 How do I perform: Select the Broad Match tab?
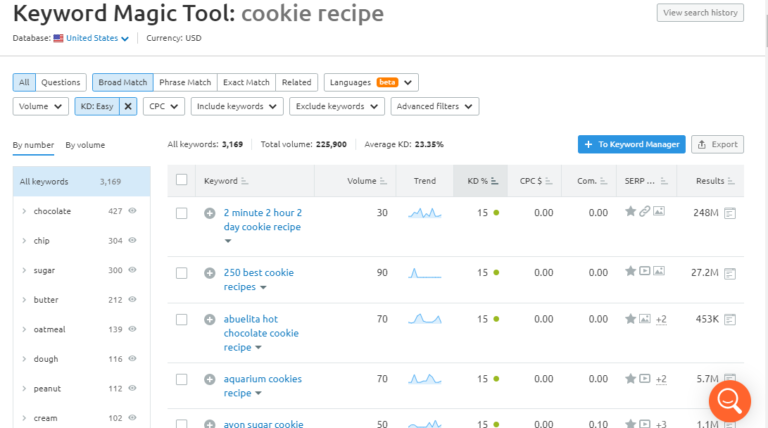coord(122,82)
